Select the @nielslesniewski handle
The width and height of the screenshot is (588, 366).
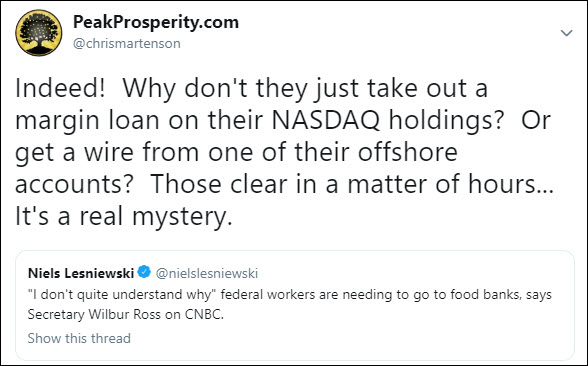coord(207,273)
